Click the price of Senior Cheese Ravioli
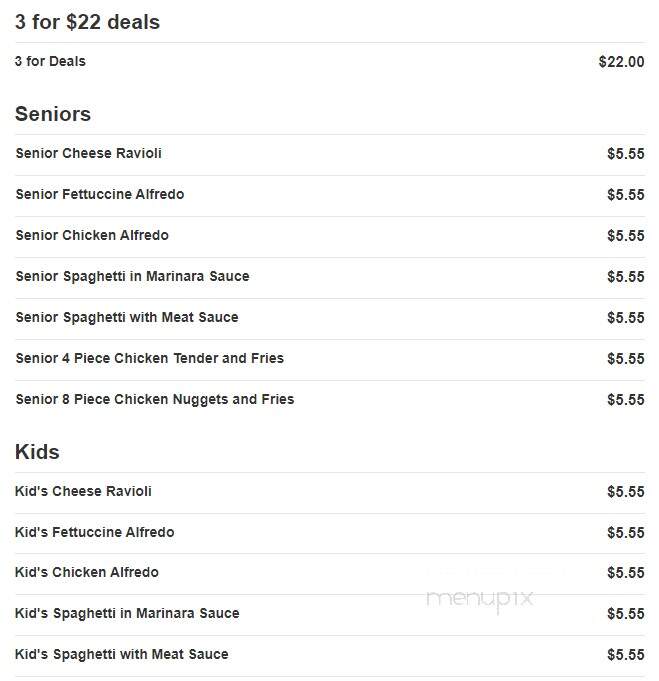The width and height of the screenshot is (659, 681). pos(626,154)
